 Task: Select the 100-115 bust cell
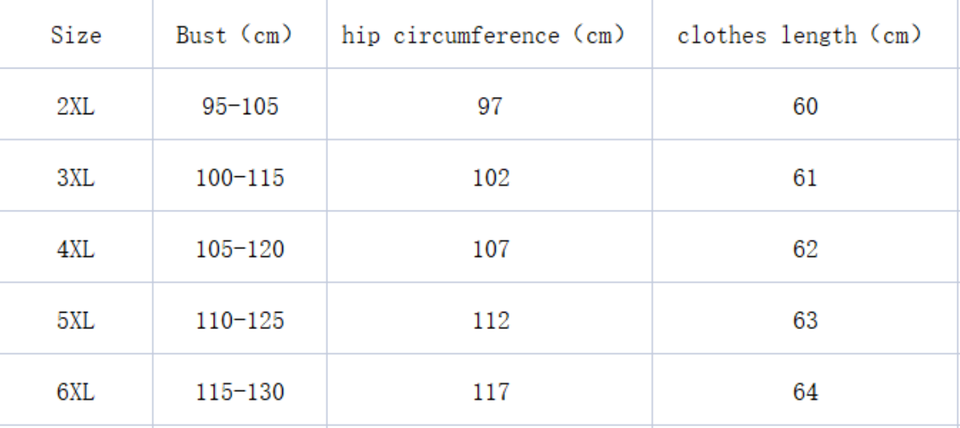(239, 178)
